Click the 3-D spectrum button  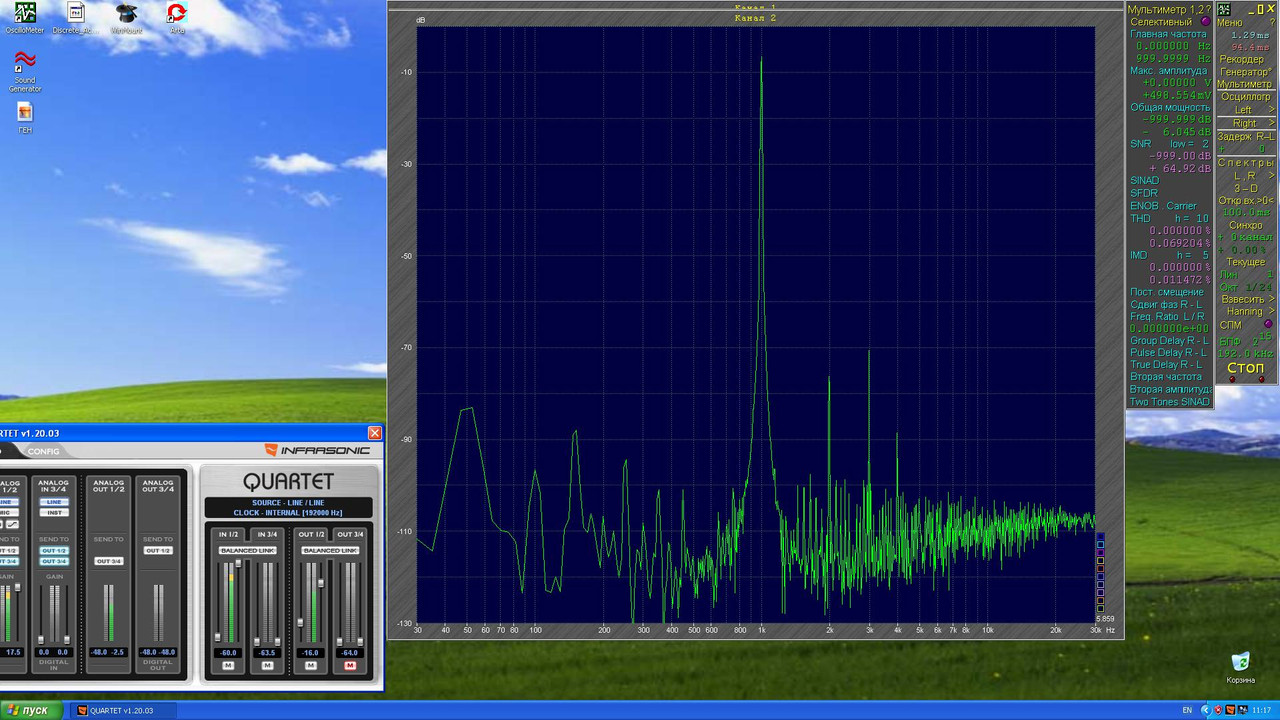[1245, 187]
